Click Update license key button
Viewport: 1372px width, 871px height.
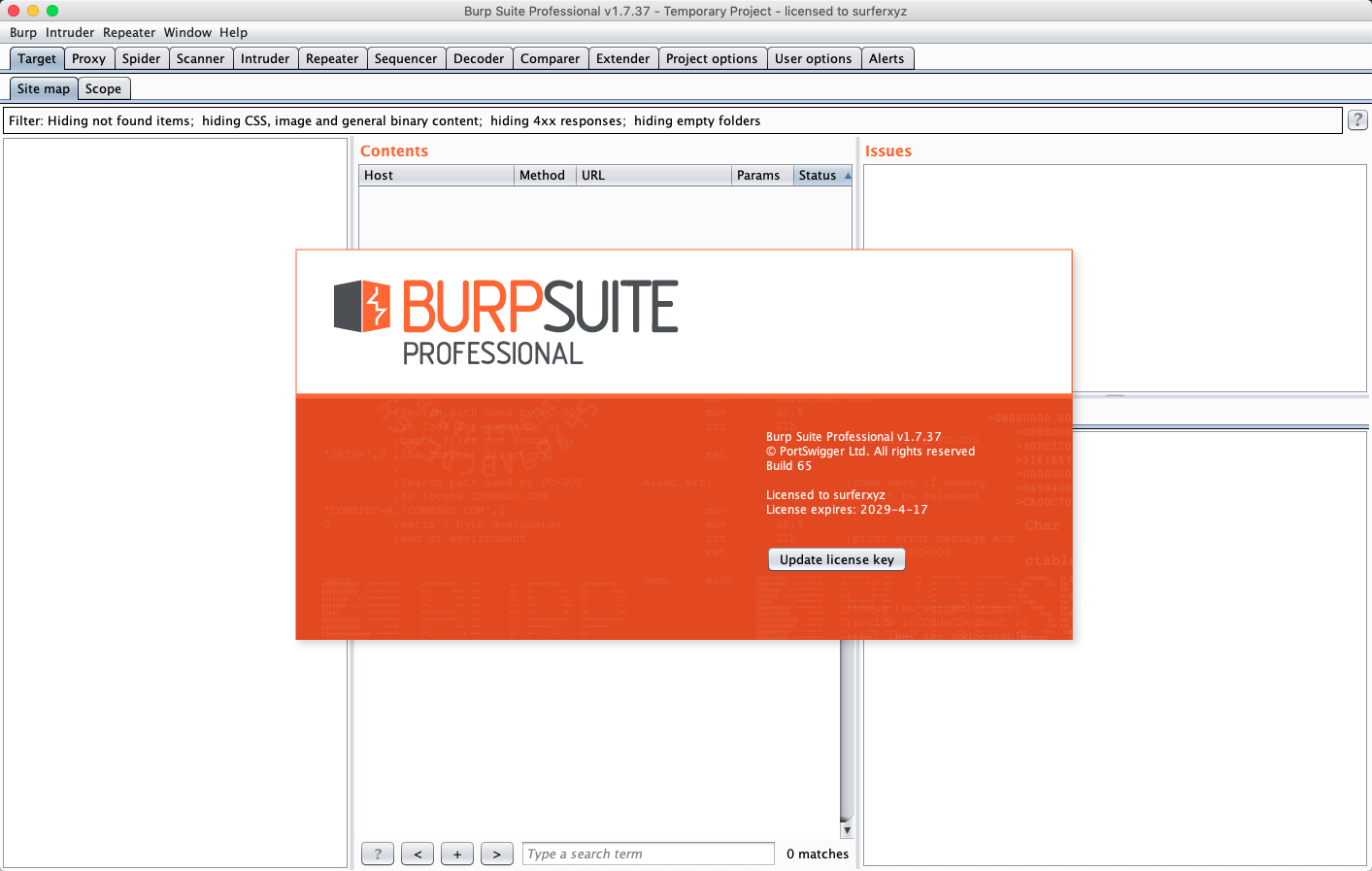coord(837,559)
